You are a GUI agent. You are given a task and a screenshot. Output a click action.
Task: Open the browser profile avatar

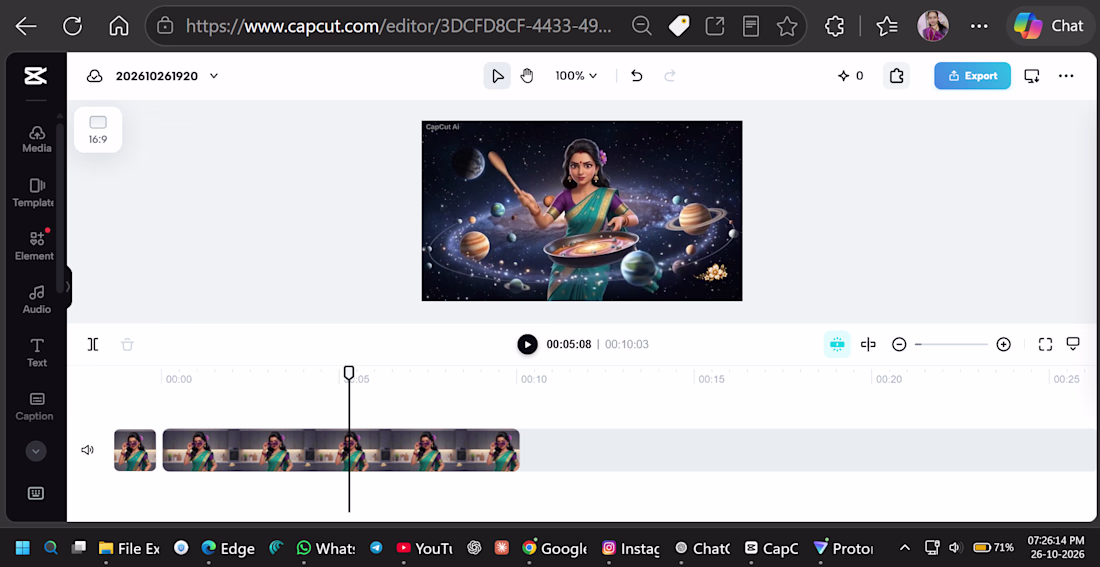tap(932, 26)
